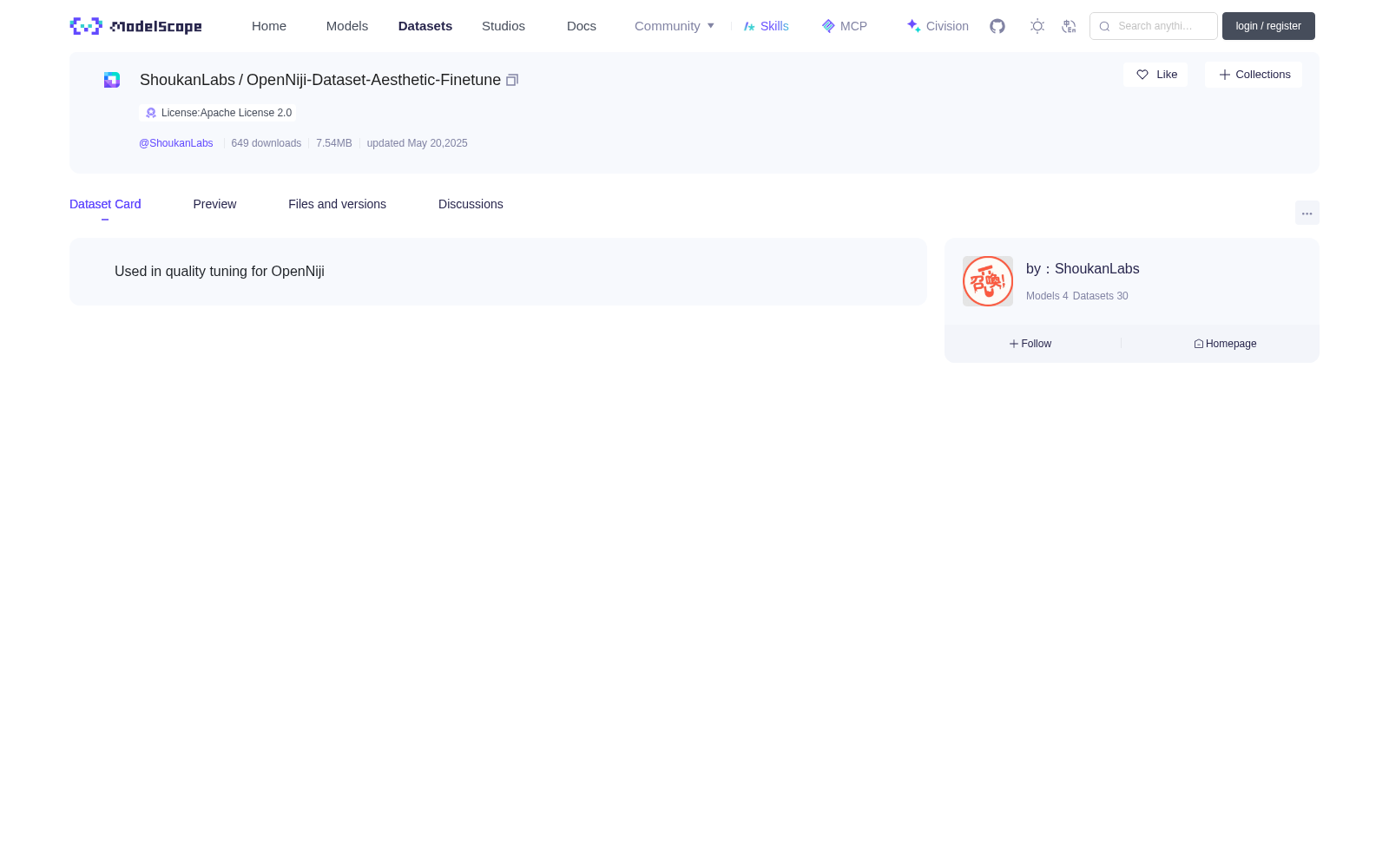Like this dataset
Viewport: 1389px width, 868px height.
1155,75
